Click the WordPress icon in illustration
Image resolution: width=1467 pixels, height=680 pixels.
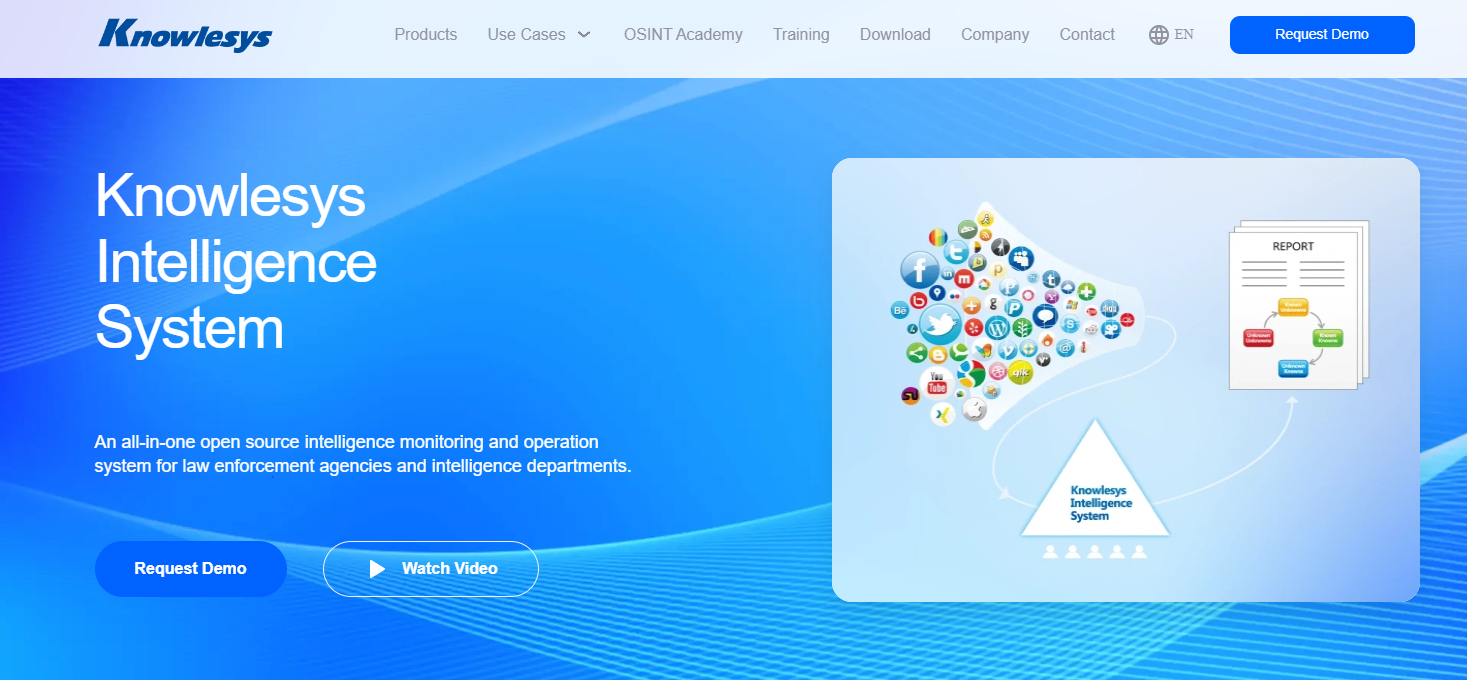tap(997, 327)
